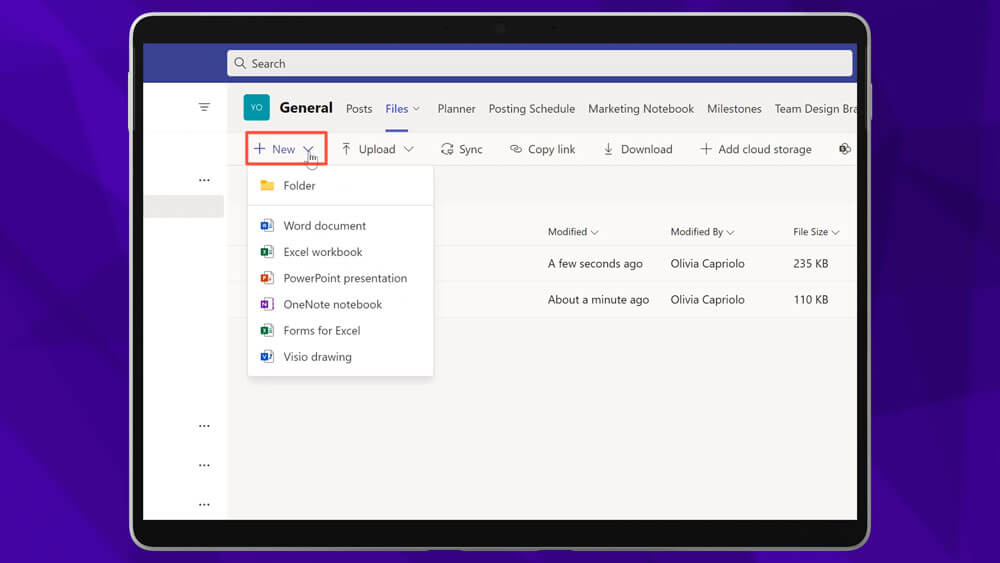Select the Word document icon

click(x=267, y=226)
